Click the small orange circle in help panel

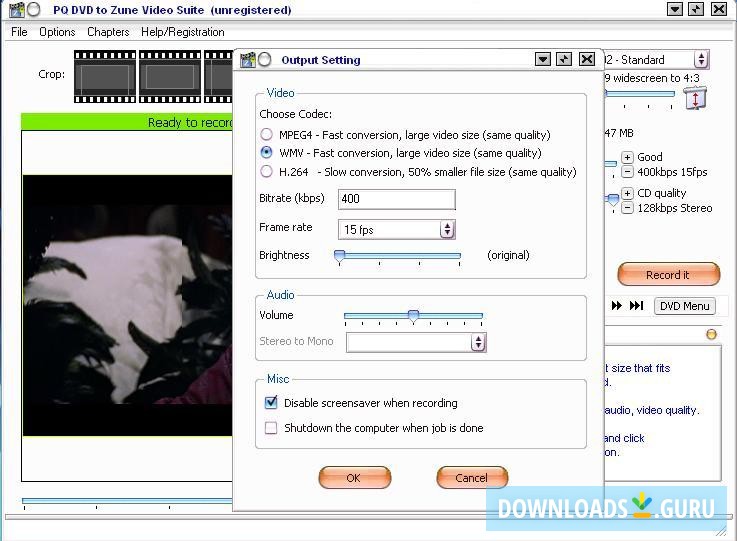(x=712, y=334)
